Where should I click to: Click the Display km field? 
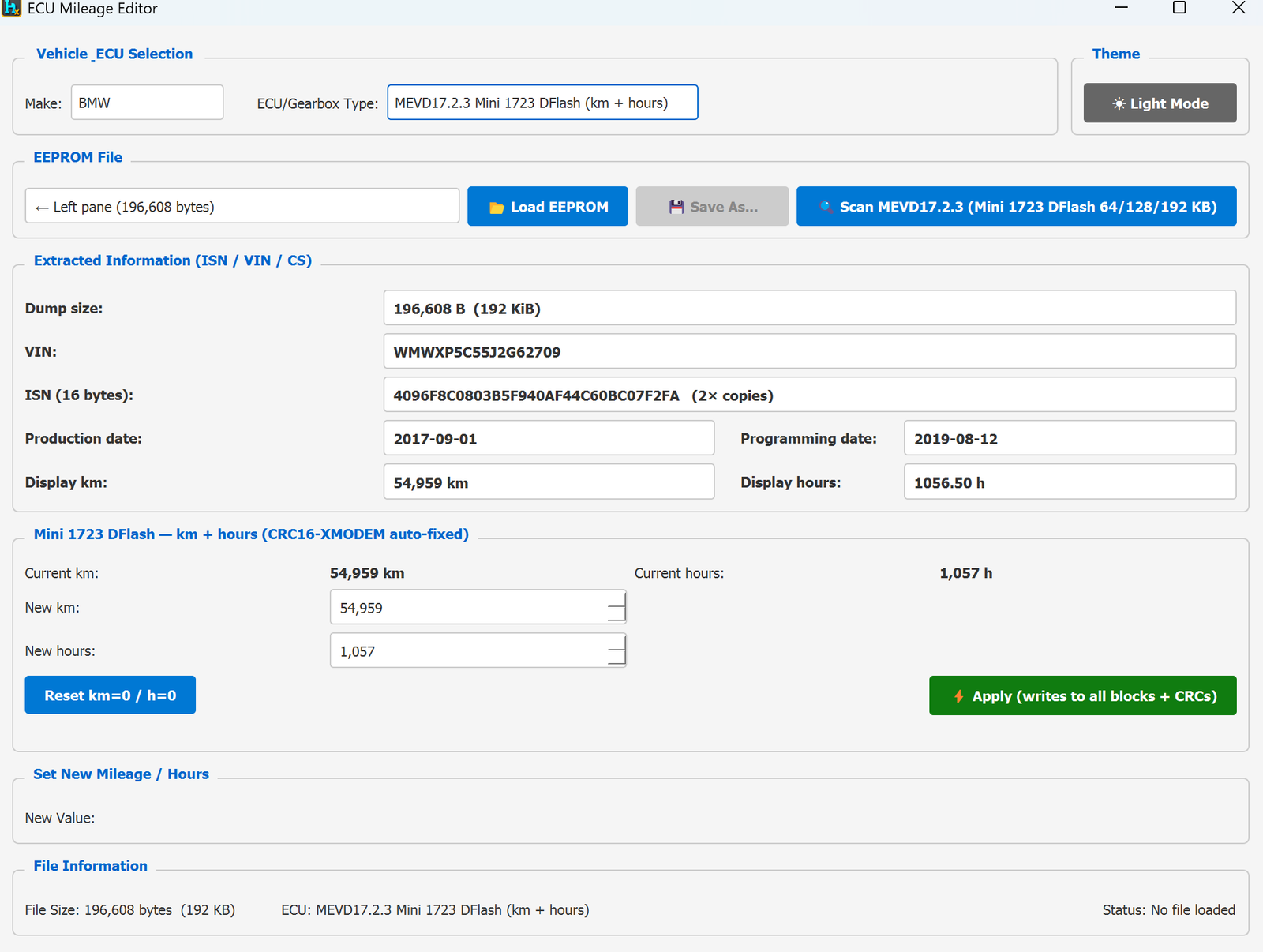pos(549,482)
